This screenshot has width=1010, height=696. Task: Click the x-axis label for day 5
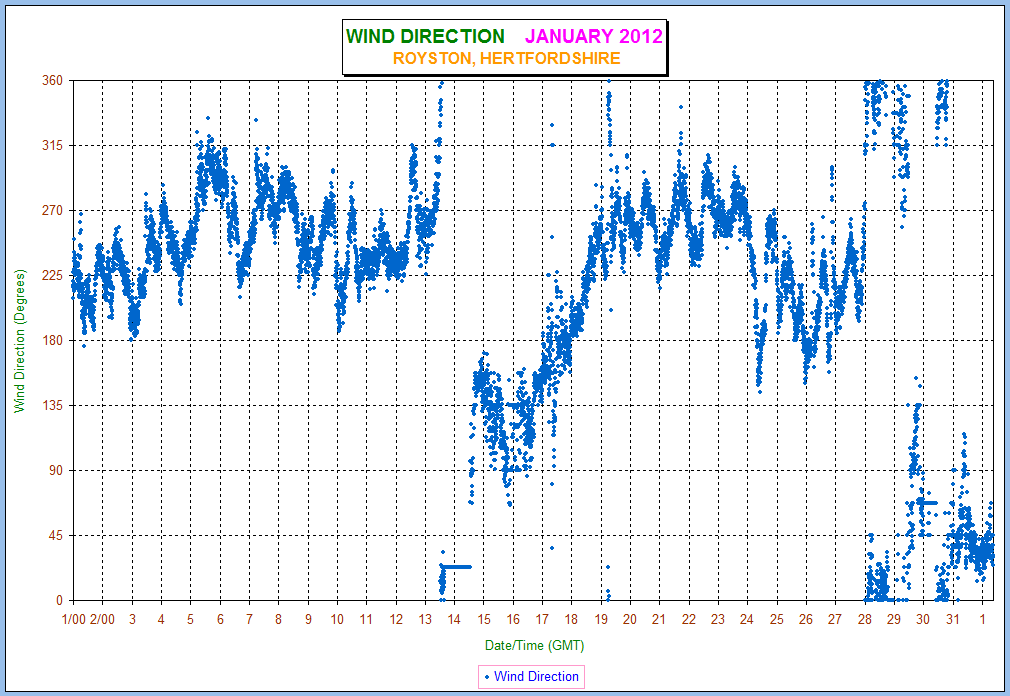pyautogui.click(x=191, y=619)
